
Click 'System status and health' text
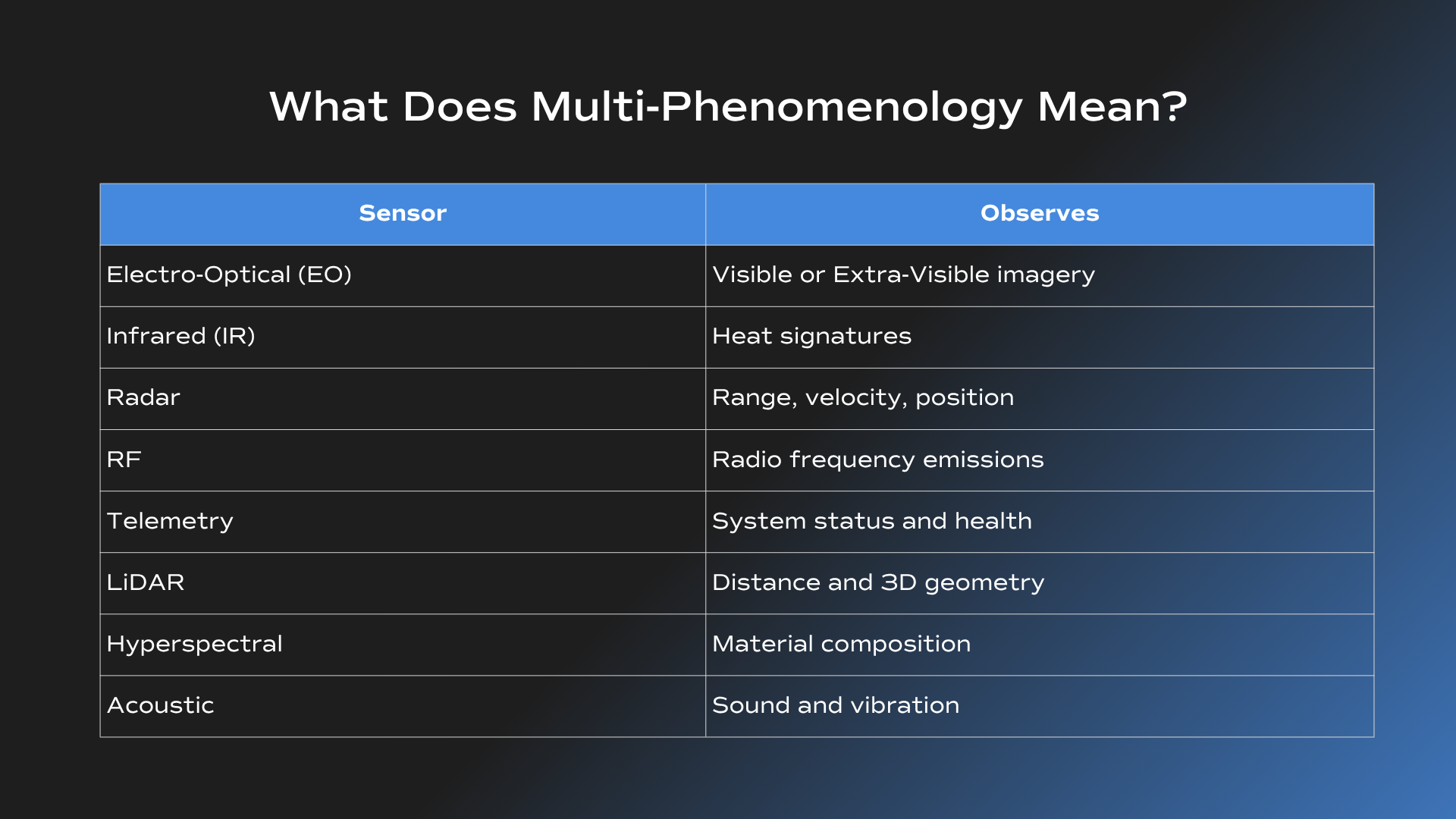[x=872, y=521]
